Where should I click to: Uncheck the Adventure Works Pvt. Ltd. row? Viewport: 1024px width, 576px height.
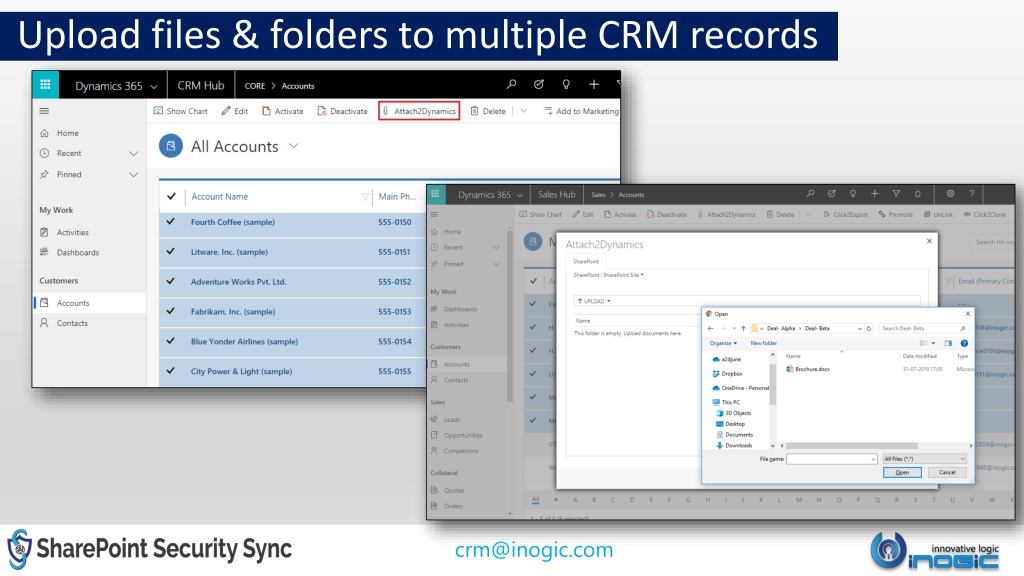(170, 281)
